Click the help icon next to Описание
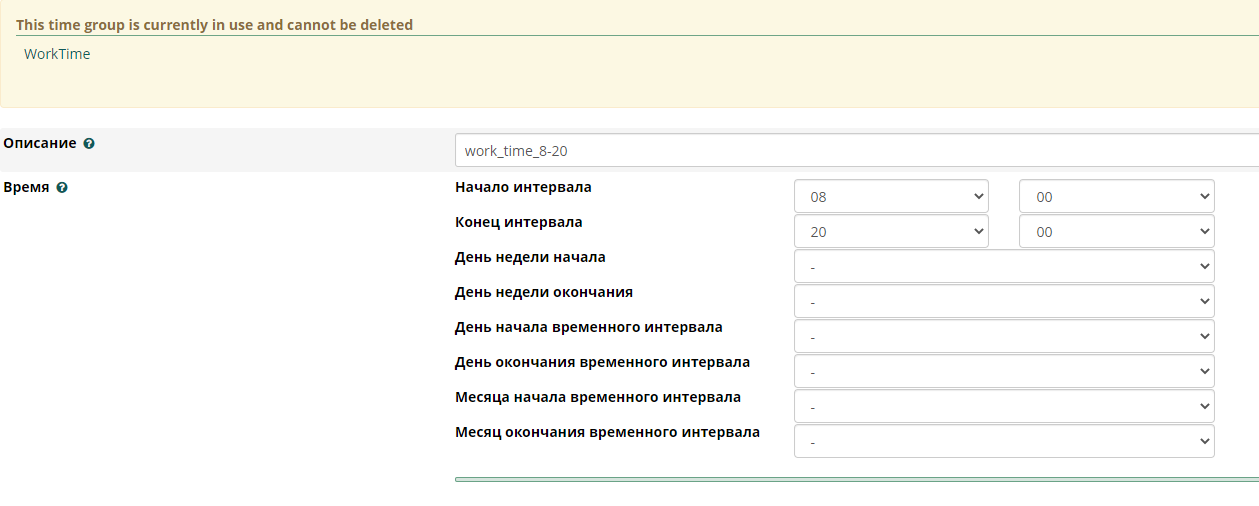The image size is (1259, 506). pyautogui.click(x=89, y=144)
